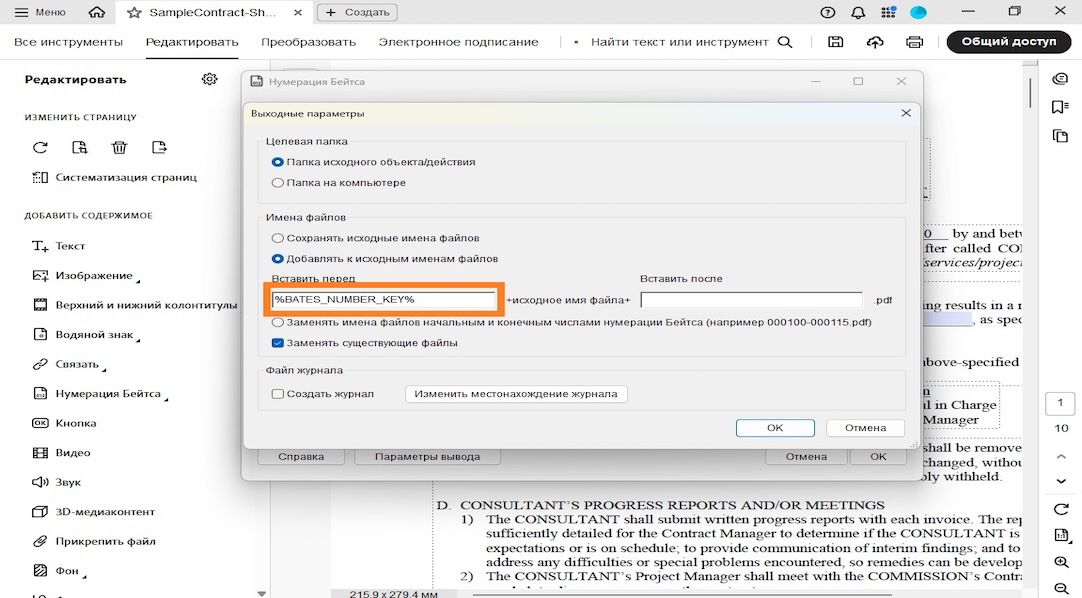Click the save floppy disk icon
Screen dimensions: 1082x598
click(836, 42)
